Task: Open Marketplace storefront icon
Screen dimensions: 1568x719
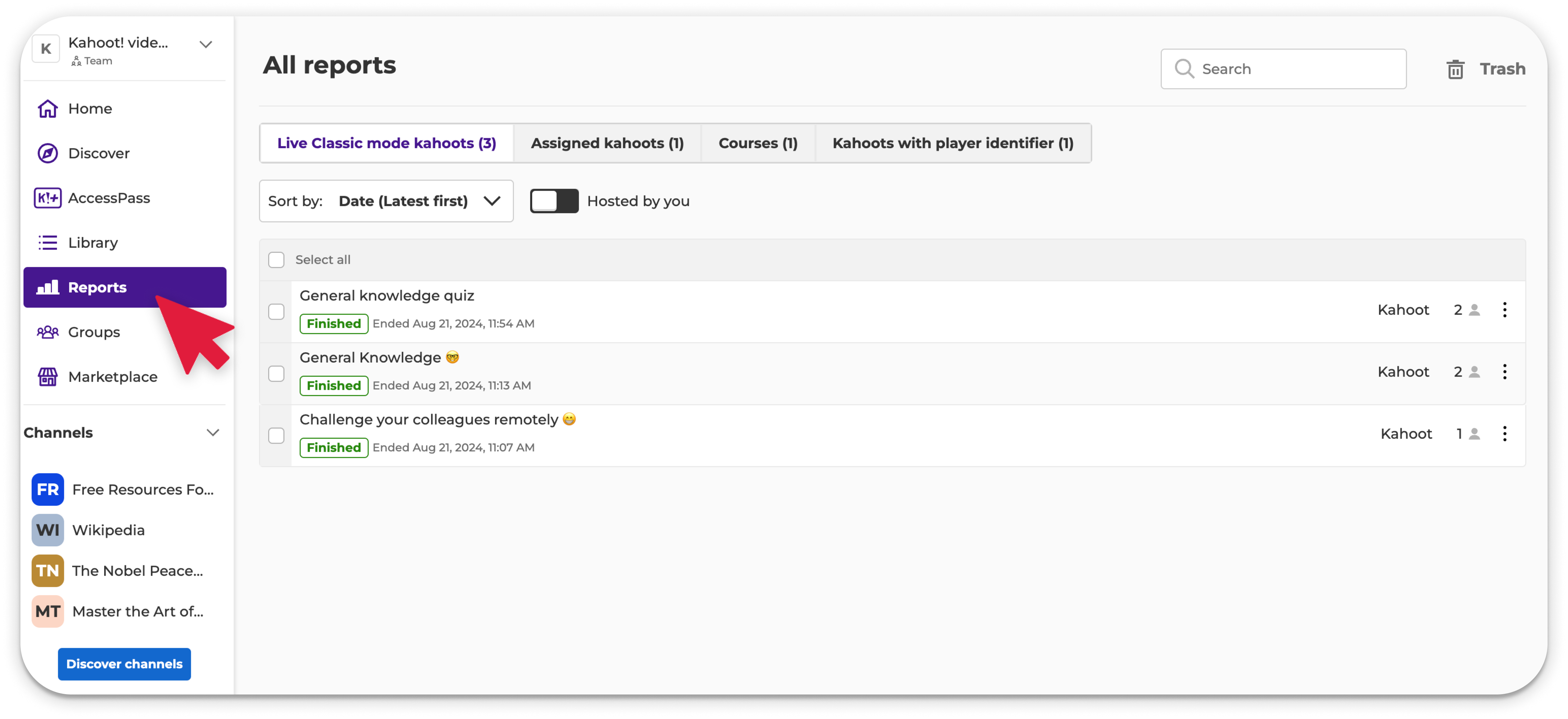Action: (48, 377)
